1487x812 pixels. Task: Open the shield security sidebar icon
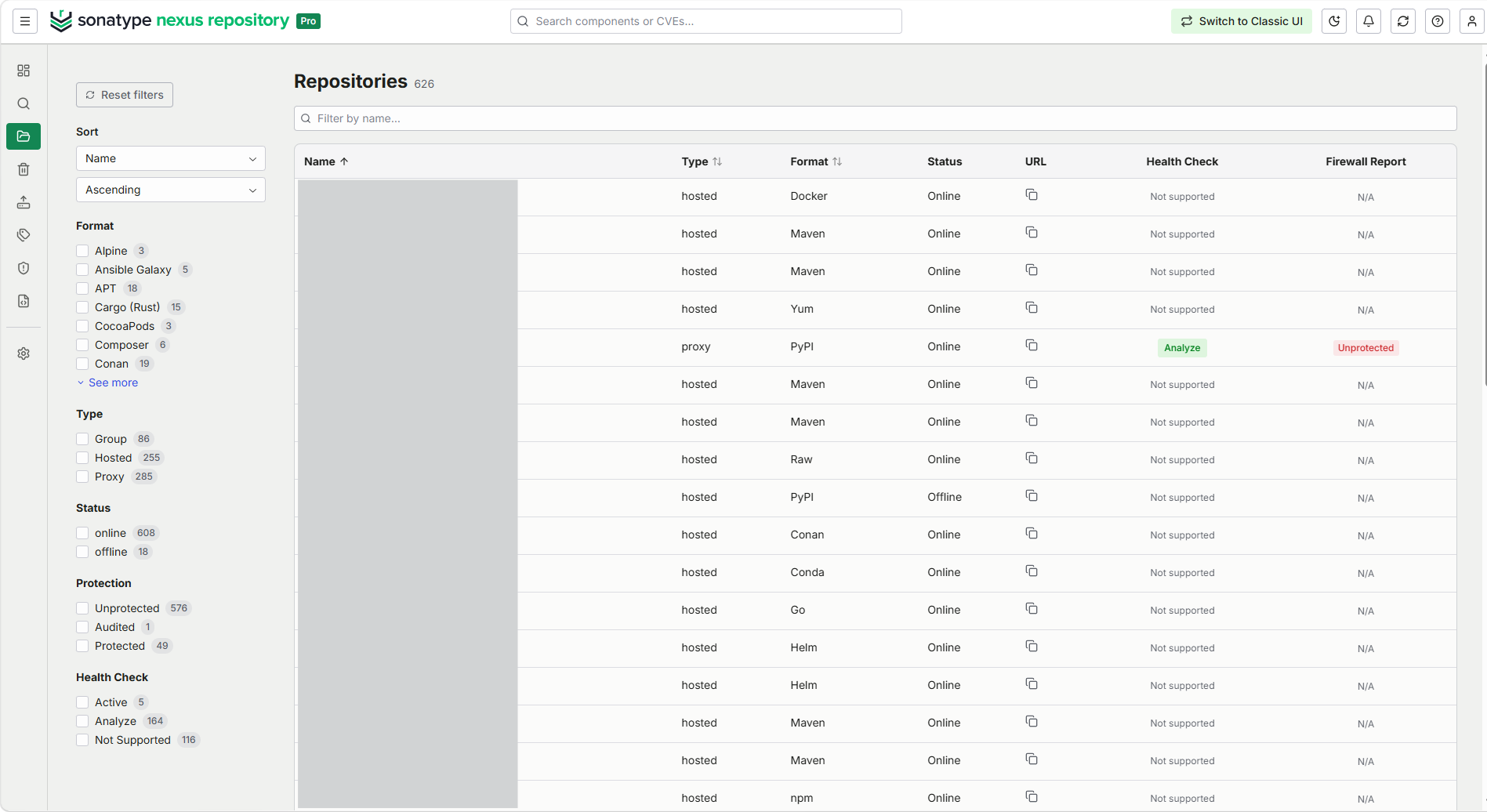(x=24, y=268)
